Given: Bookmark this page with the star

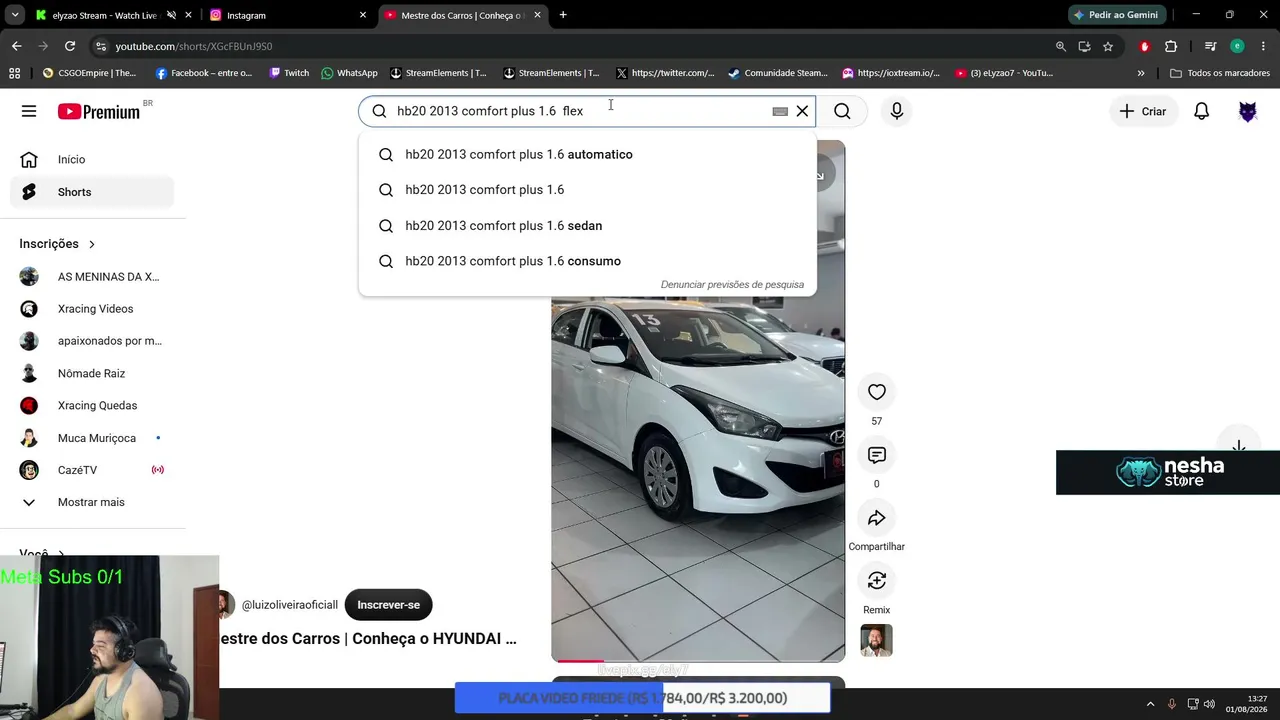Looking at the screenshot, I should pos(1108,46).
